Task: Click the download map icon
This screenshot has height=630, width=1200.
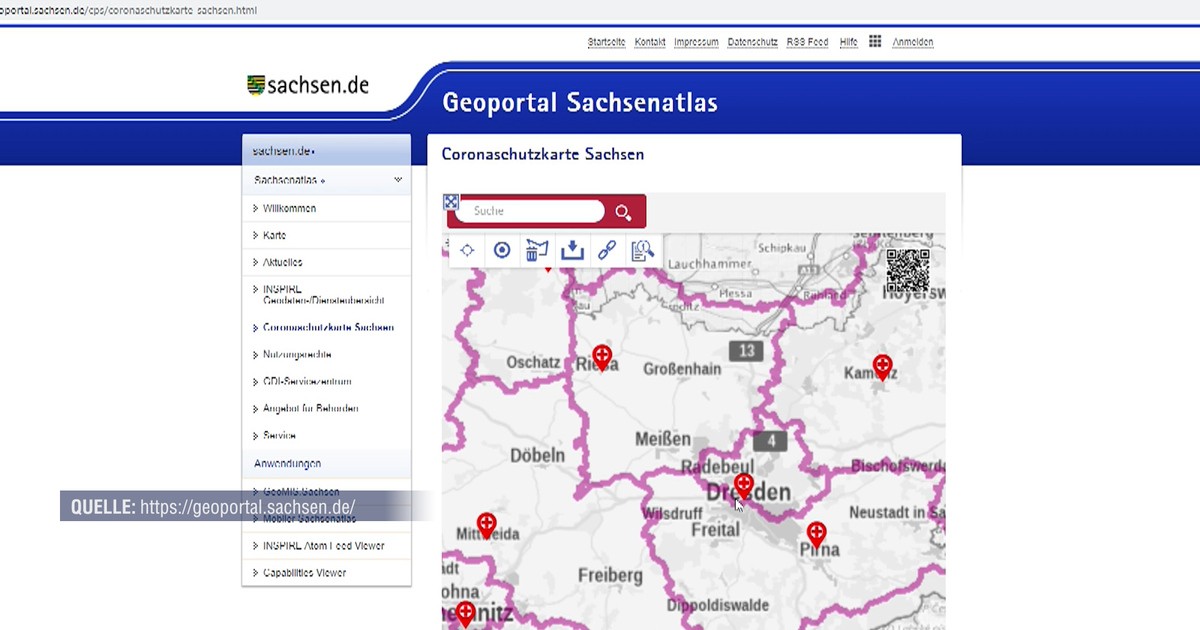Action: 572,250
